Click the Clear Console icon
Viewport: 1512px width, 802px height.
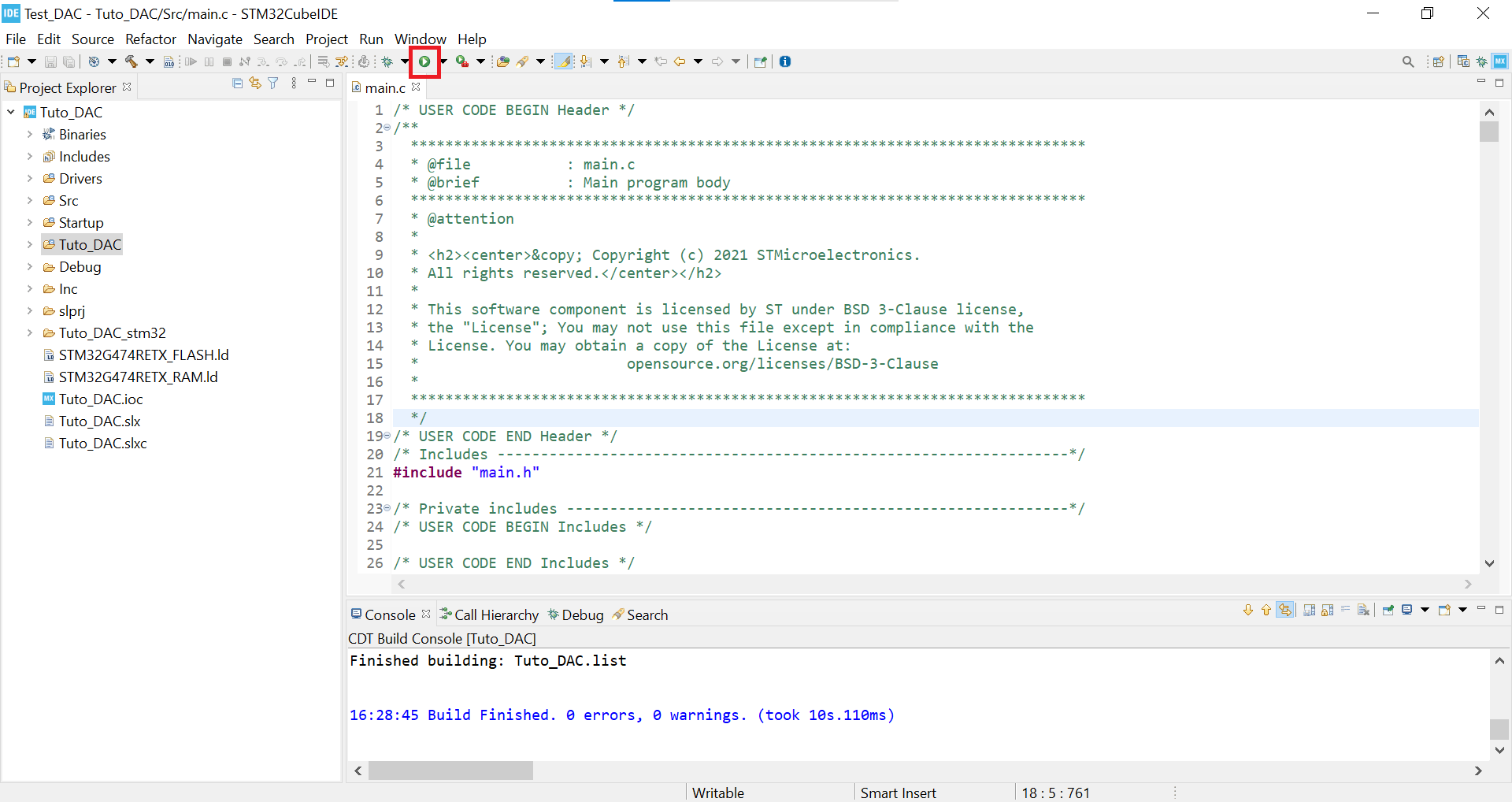coord(1363,610)
